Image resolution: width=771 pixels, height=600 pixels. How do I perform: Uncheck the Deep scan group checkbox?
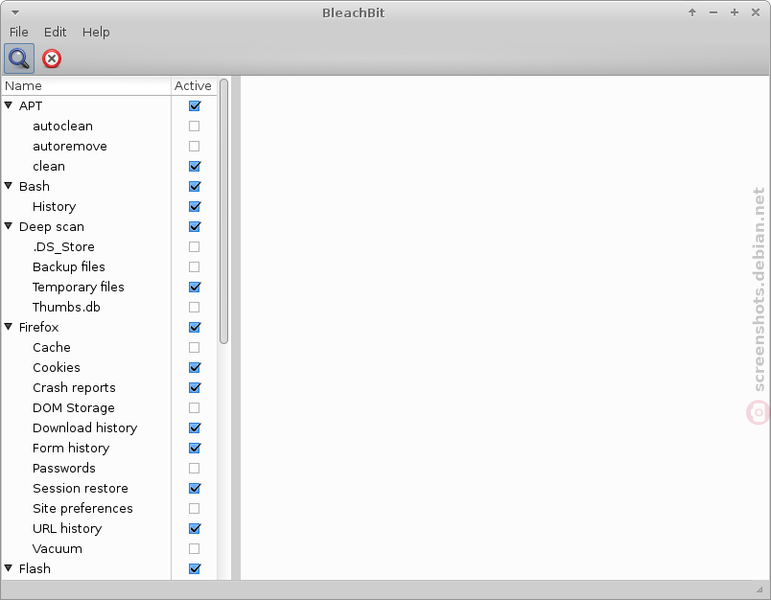click(x=194, y=227)
